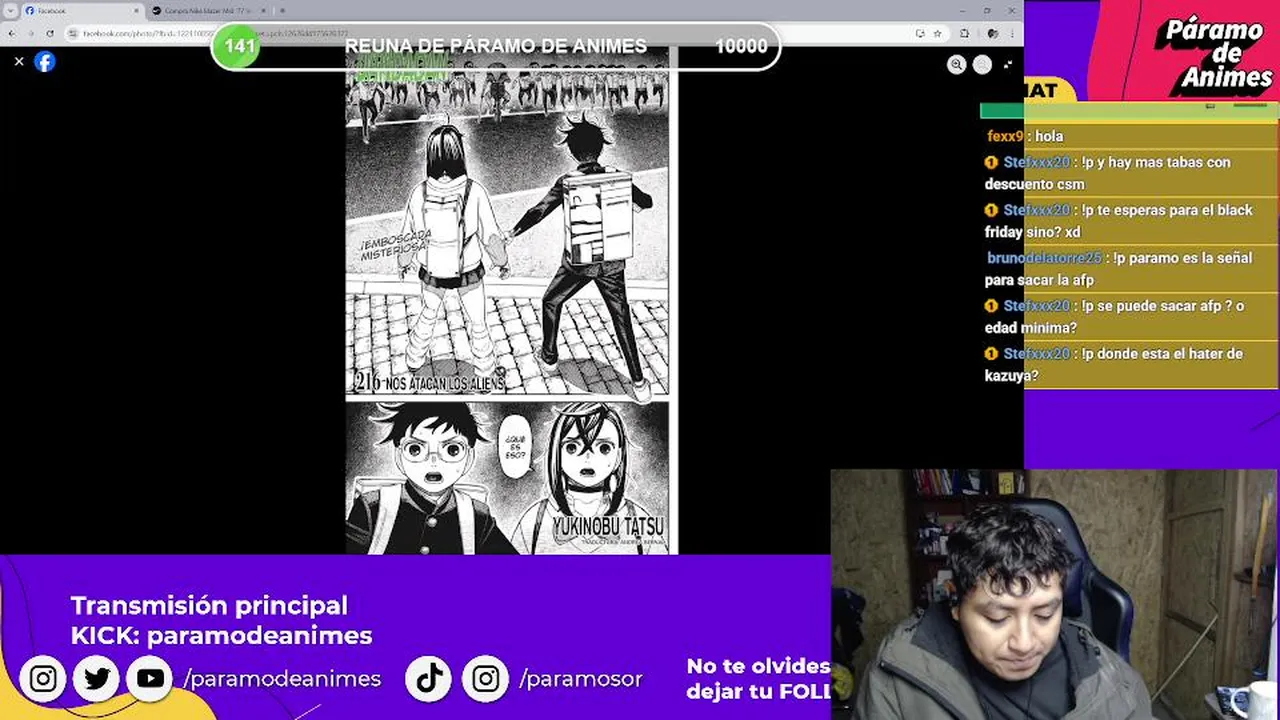Enter fullscreen mode for the photo
Image resolution: width=1280 pixels, height=720 pixels.
1007,64
